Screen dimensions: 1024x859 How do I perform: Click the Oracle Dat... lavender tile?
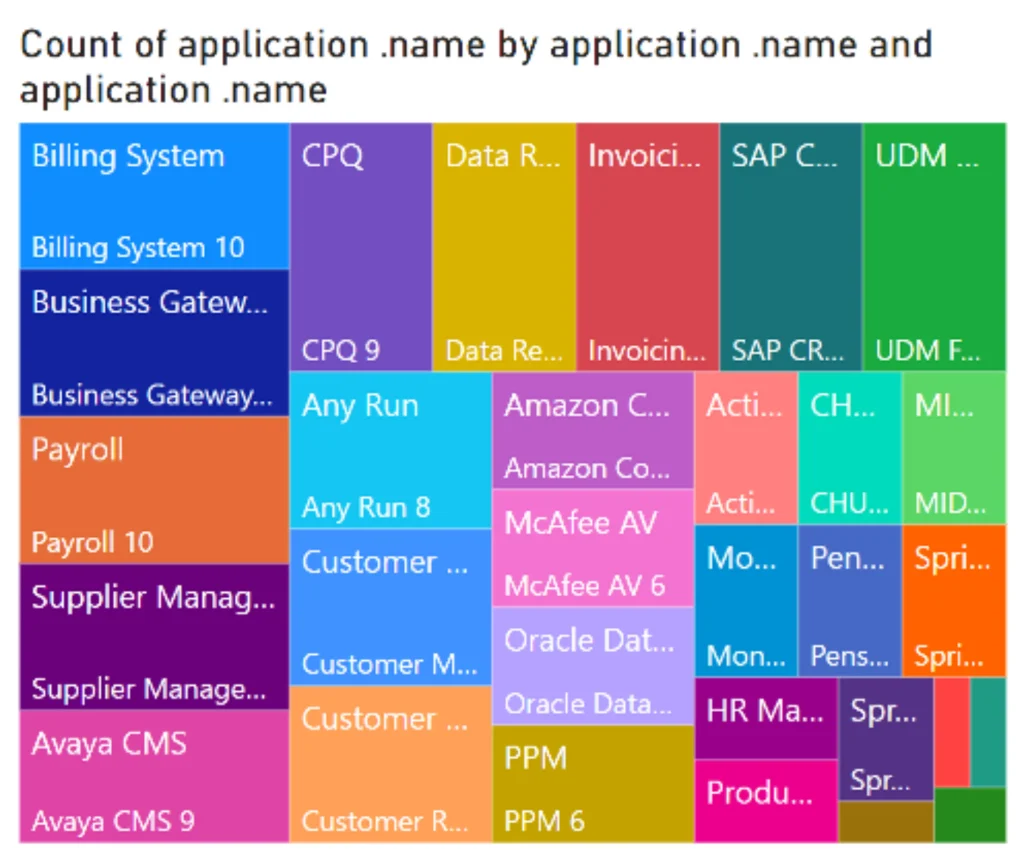(592, 666)
